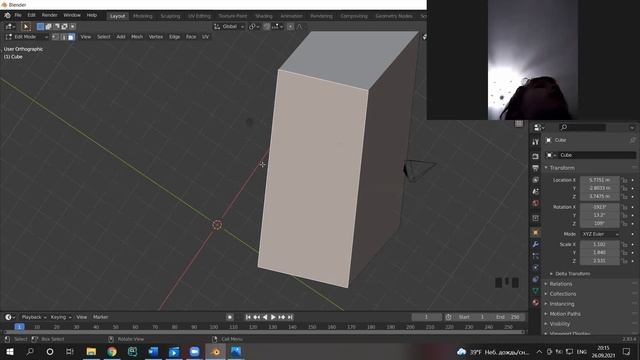
Task: Open the Render menu
Action: pos(49,16)
